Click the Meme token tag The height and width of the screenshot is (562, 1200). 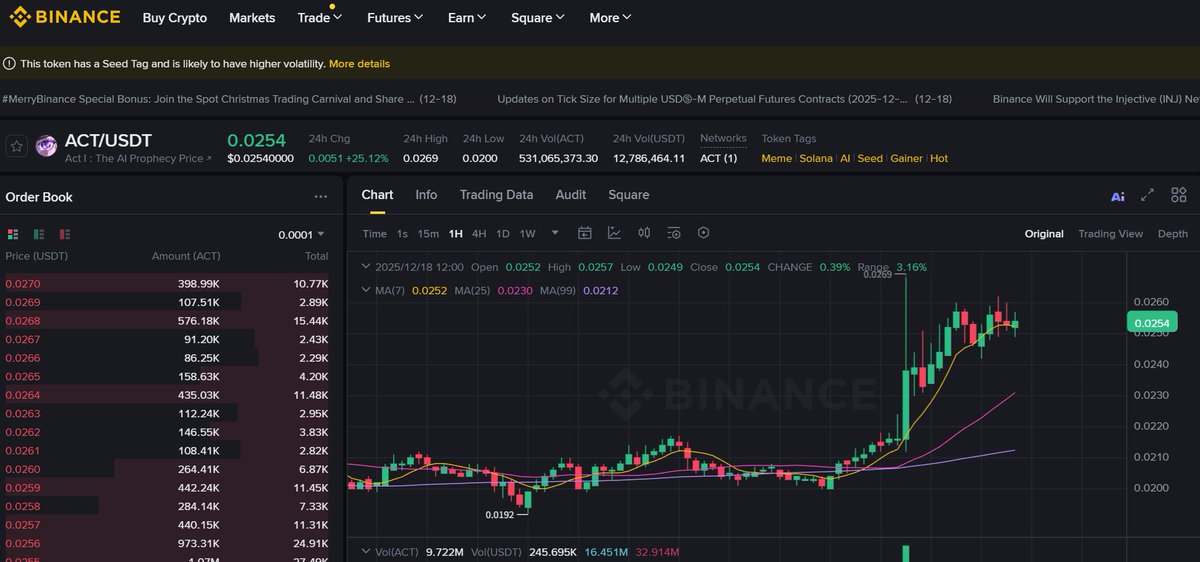[x=776, y=159]
